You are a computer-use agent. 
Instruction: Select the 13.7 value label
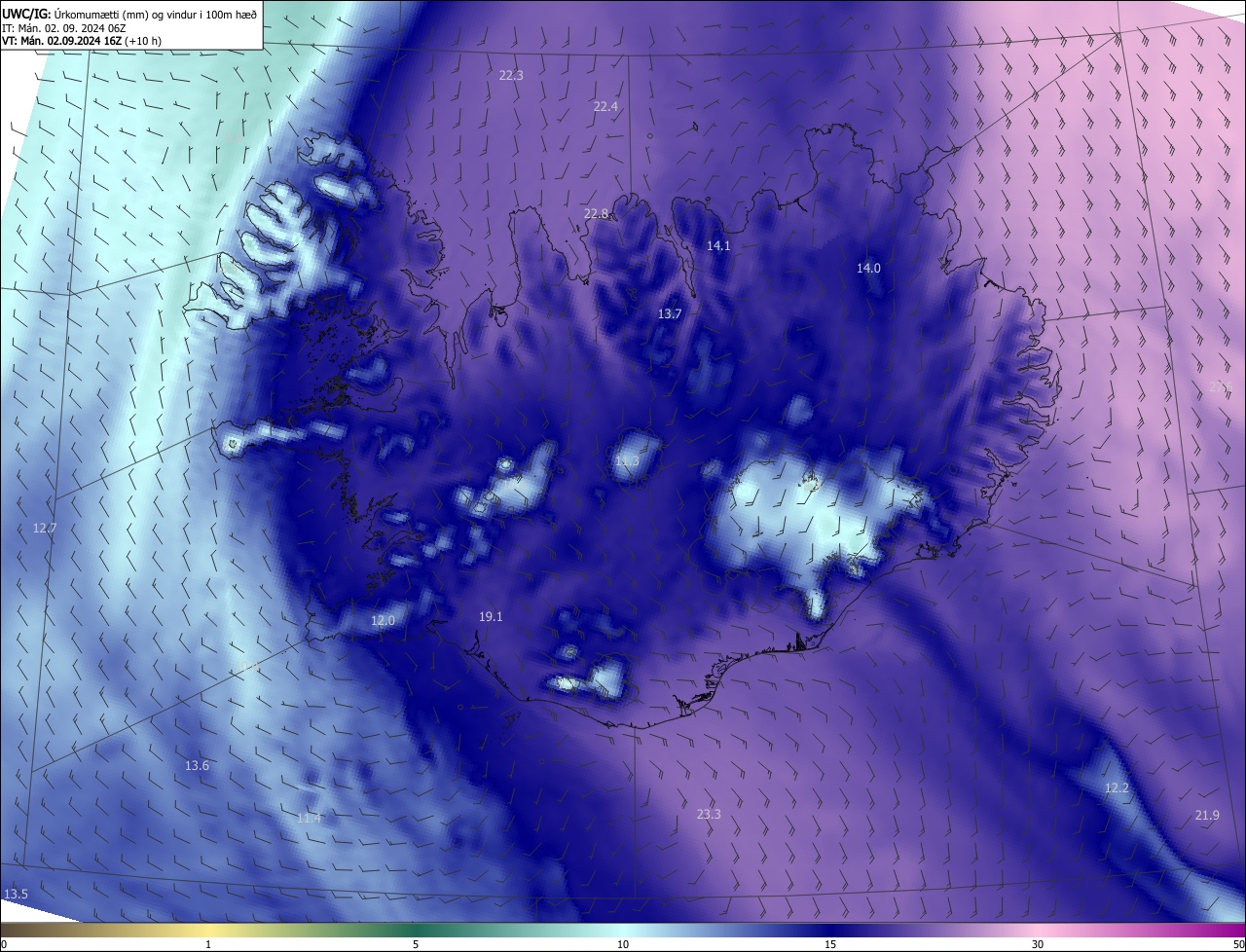click(670, 314)
